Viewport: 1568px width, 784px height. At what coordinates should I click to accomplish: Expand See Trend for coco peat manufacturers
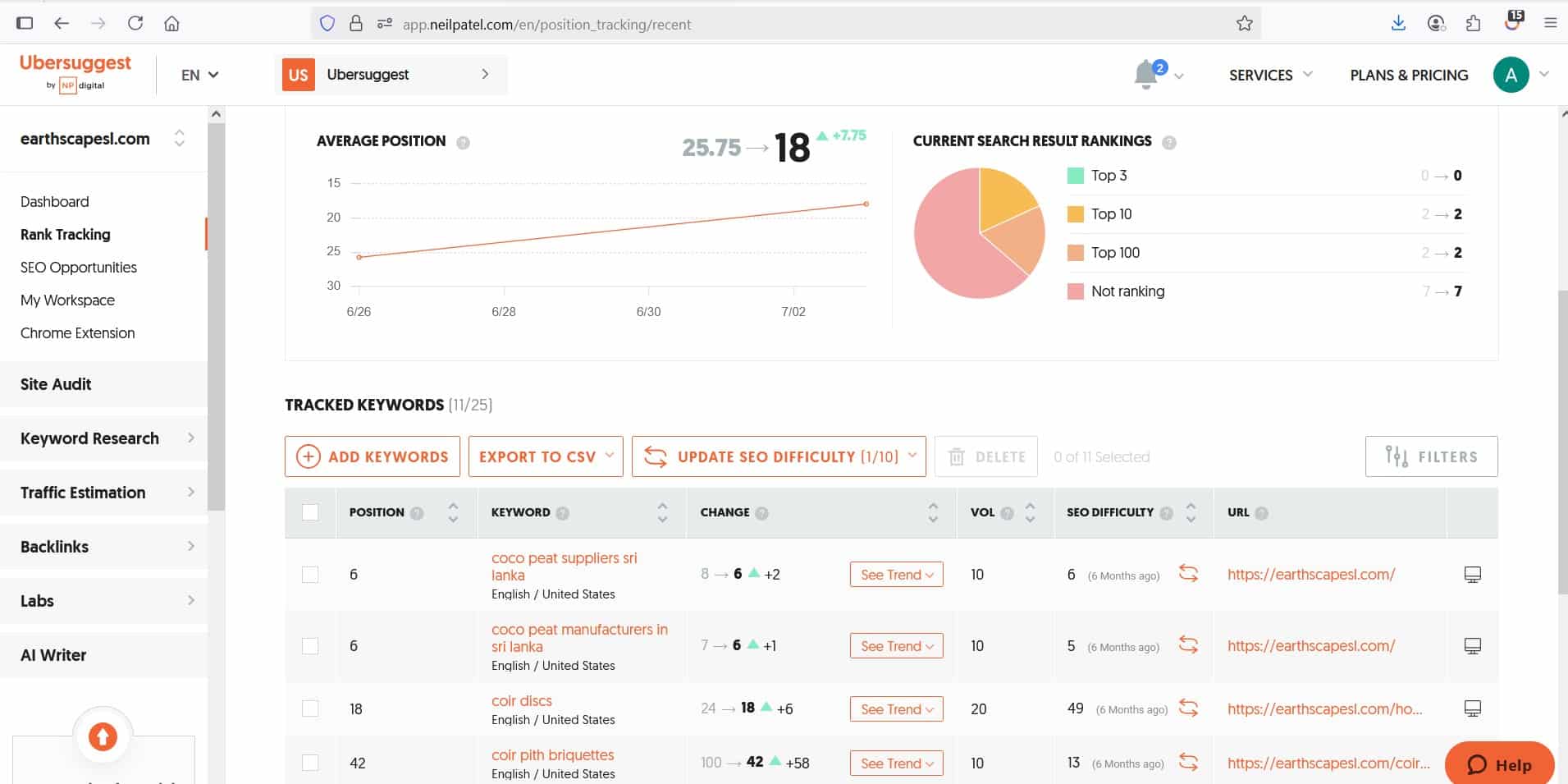(x=896, y=646)
